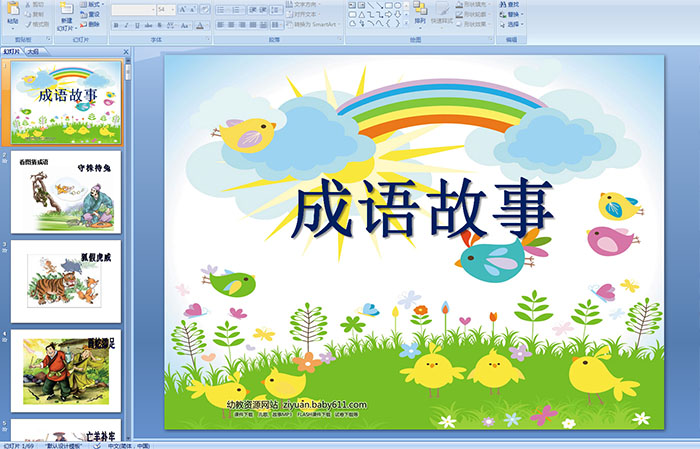Select slide 3 thumbnail 狐假虎威

tap(66, 281)
